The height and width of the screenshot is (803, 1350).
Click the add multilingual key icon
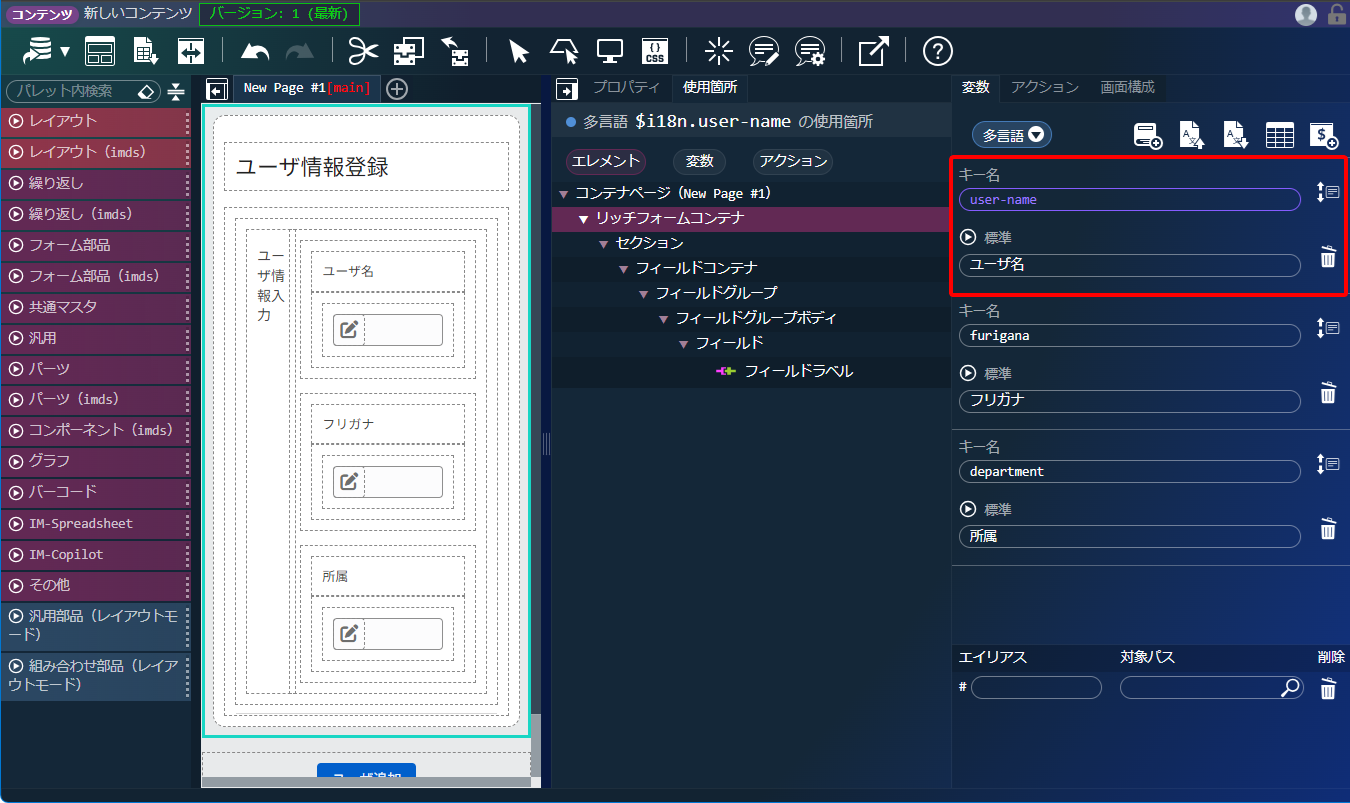pyautogui.click(x=1148, y=136)
